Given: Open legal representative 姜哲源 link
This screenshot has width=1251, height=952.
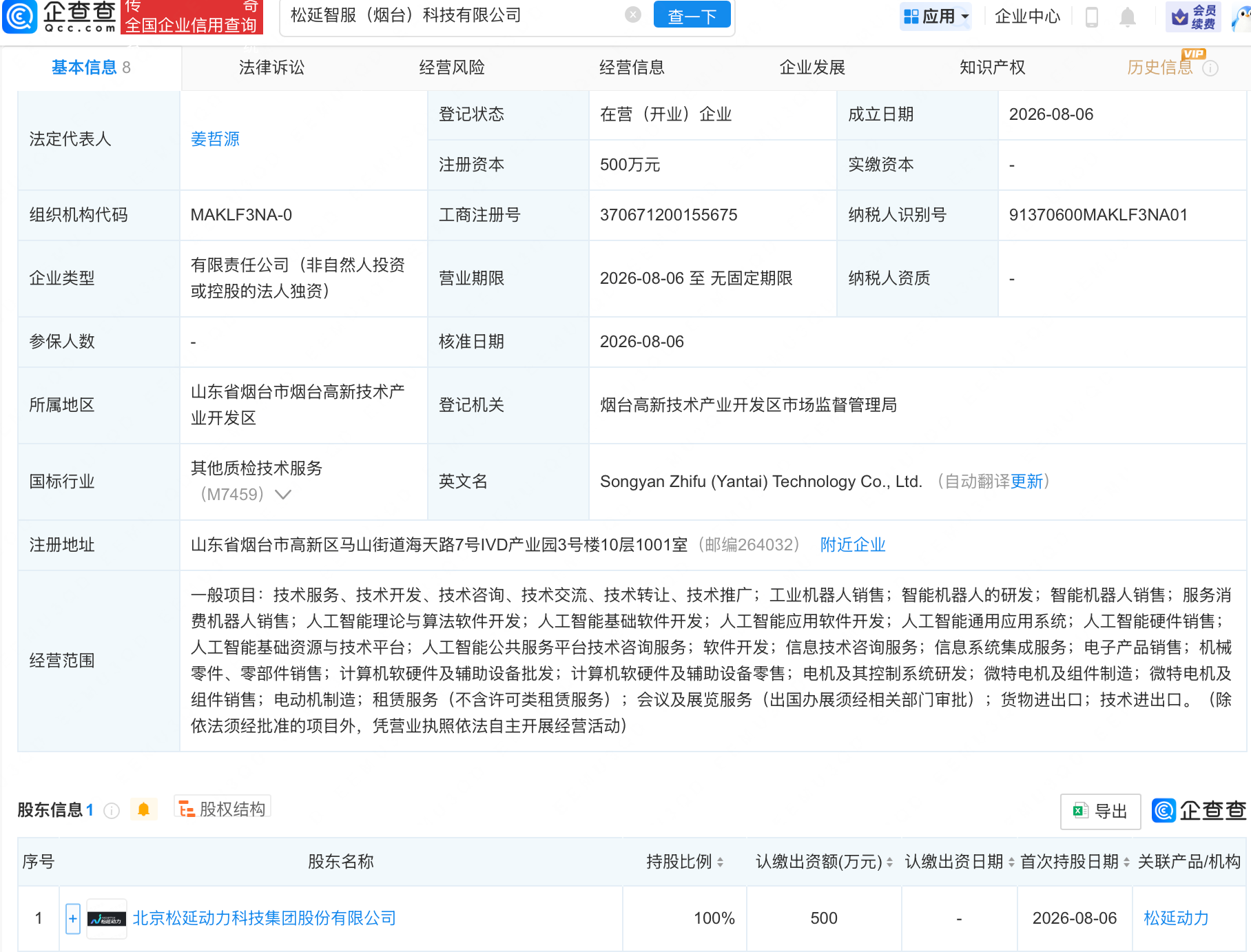Looking at the screenshot, I should click(x=215, y=139).
